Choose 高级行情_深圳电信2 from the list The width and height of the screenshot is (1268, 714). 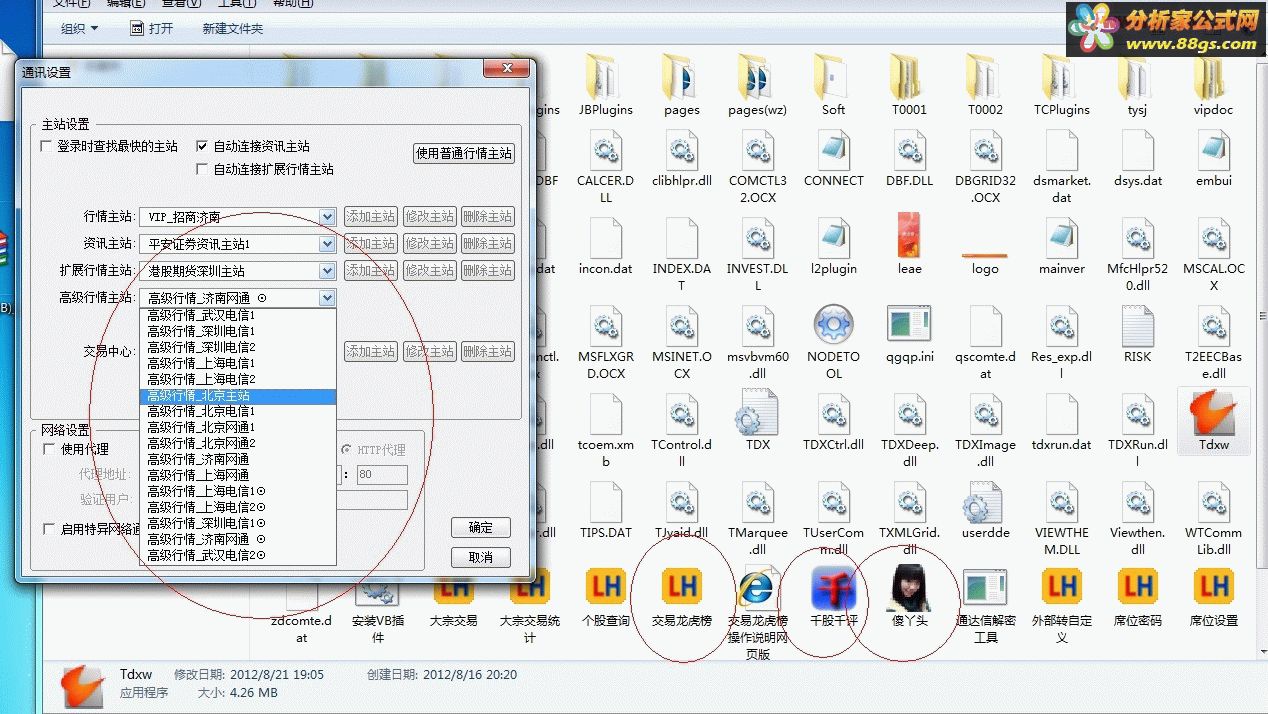pos(238,347)
